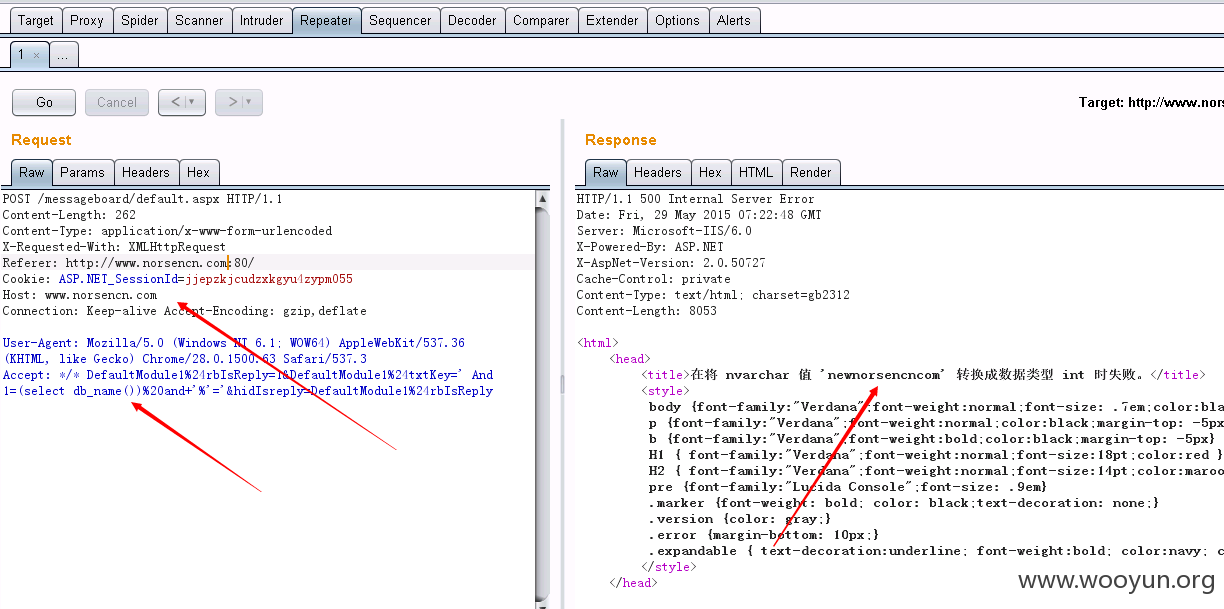Send the request with the Go button
Screen dimensions: 1224x609
(44, 102)
